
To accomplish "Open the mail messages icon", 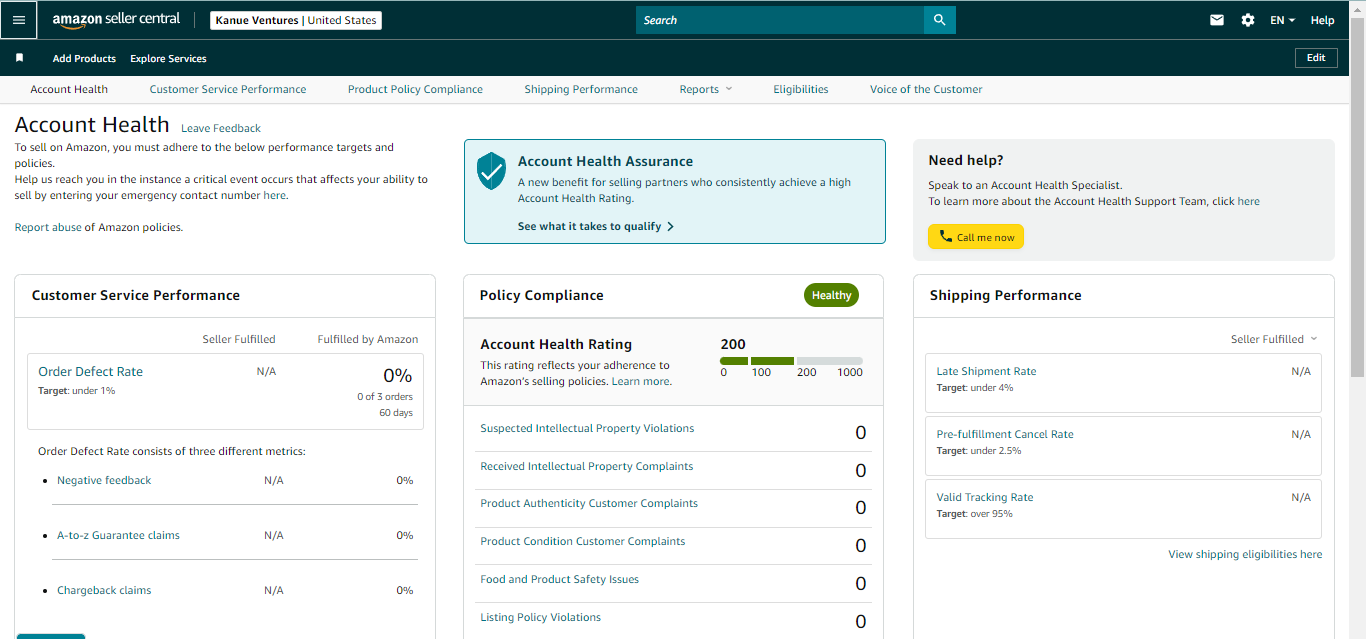I will click(1217, 20).
